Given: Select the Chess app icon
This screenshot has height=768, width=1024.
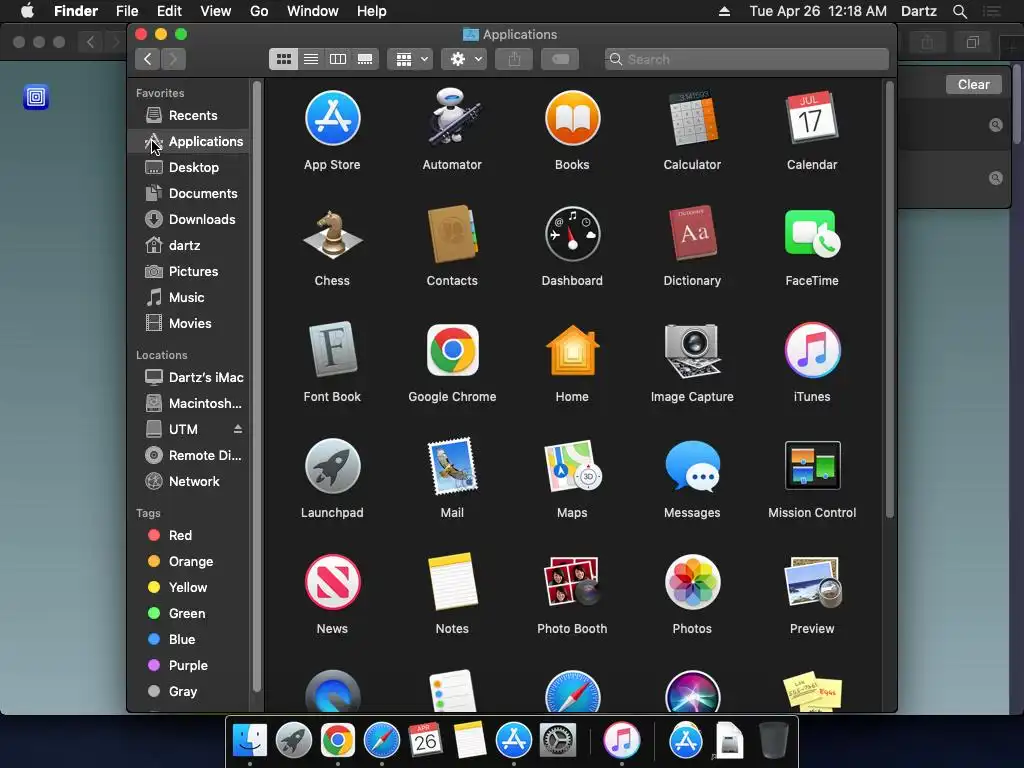Looking at the screenshot, I should point(332,234).
